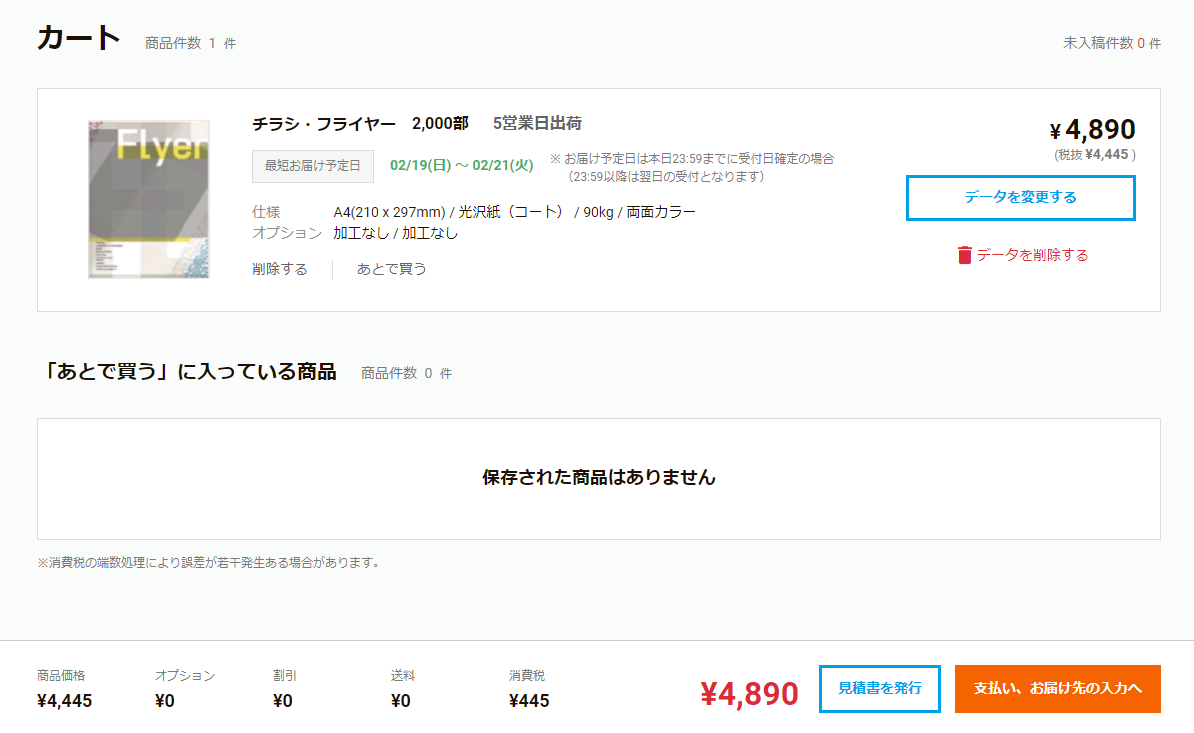Click the 保存された商品はありません empty box
This screenshot has height=733, width=1194.
(598, 478)
